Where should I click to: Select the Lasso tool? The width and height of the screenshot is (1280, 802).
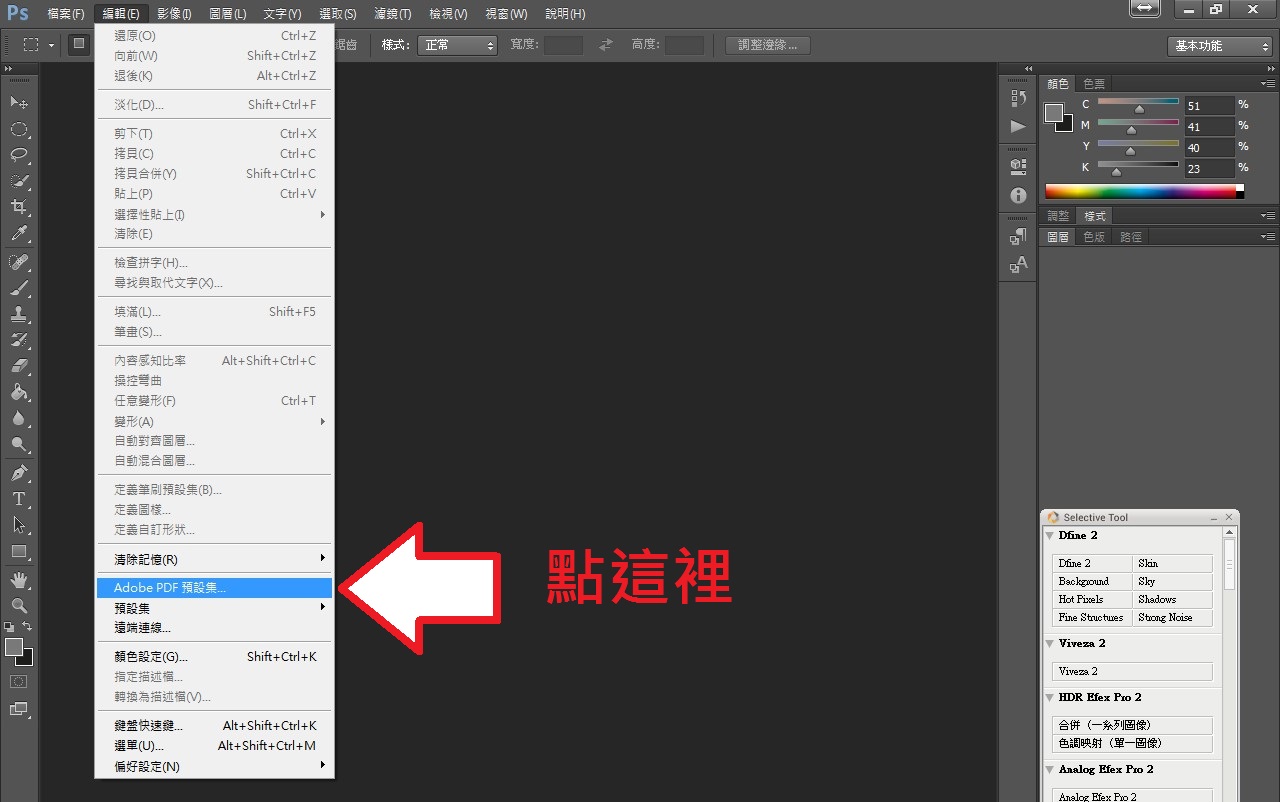point(19,155)
